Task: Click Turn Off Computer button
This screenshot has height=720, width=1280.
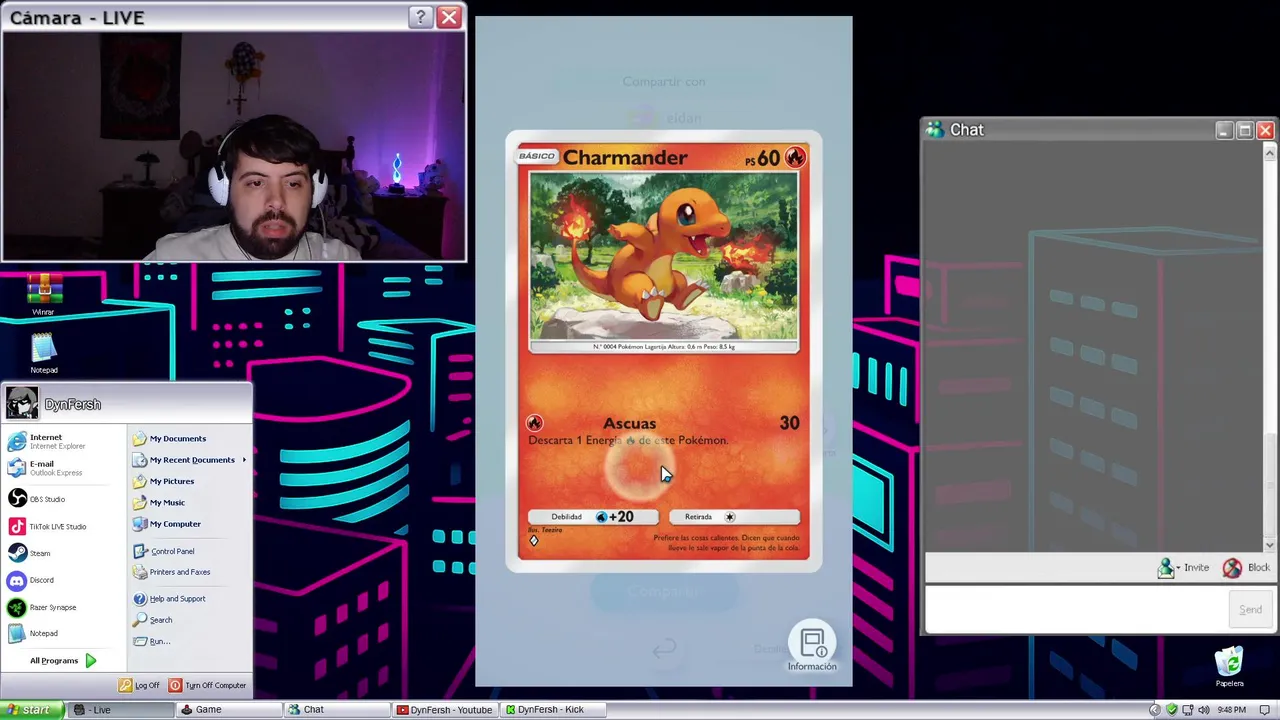Action: click(x=207, y=685)
